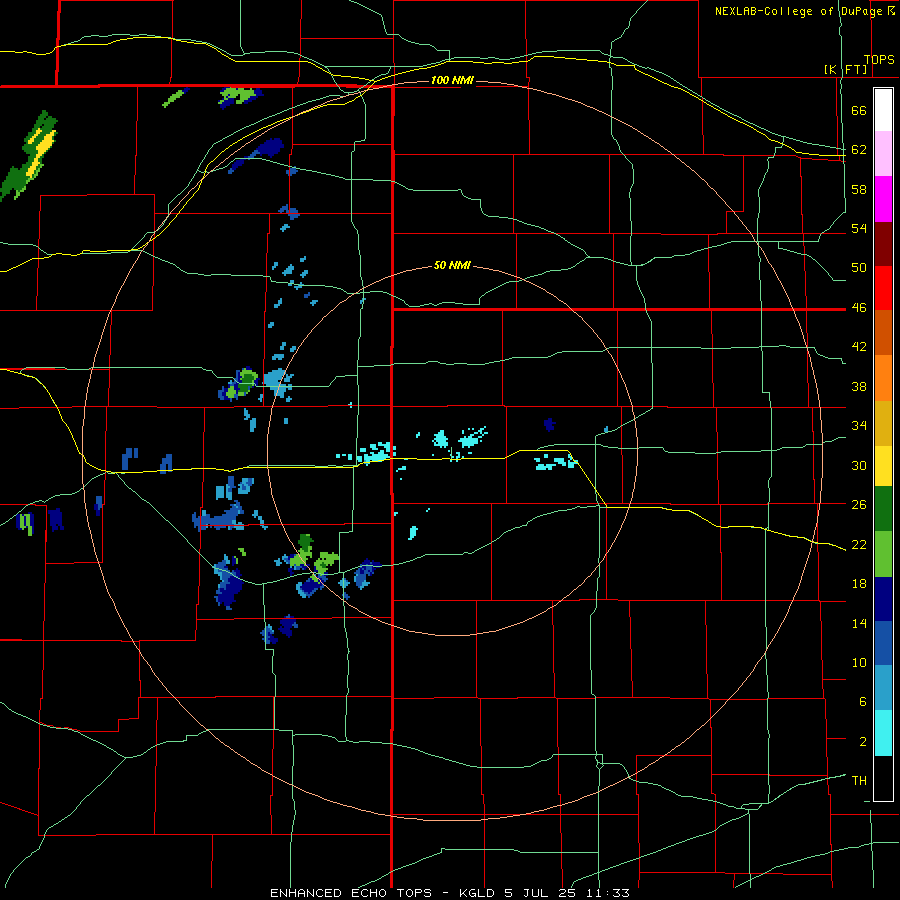Click the 38 legend value
900x900 pixels.
coord(859,386)
